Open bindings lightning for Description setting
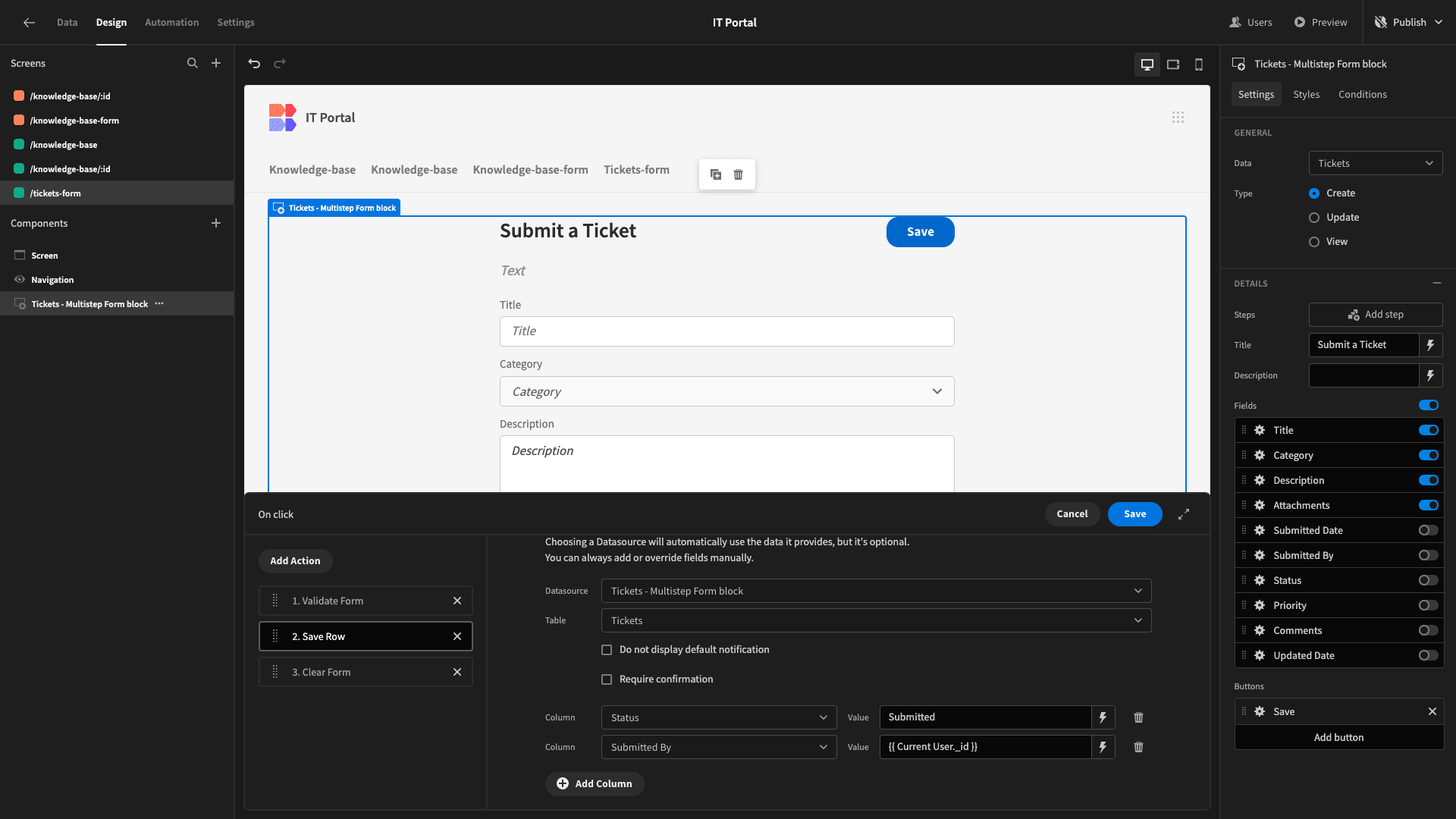The width and height of the screenshot is (1456, 819). 1431,375
